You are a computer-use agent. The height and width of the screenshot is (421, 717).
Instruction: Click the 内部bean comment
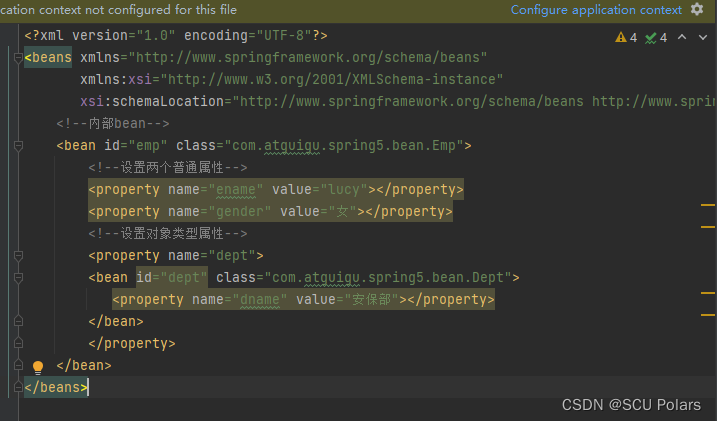113,123
